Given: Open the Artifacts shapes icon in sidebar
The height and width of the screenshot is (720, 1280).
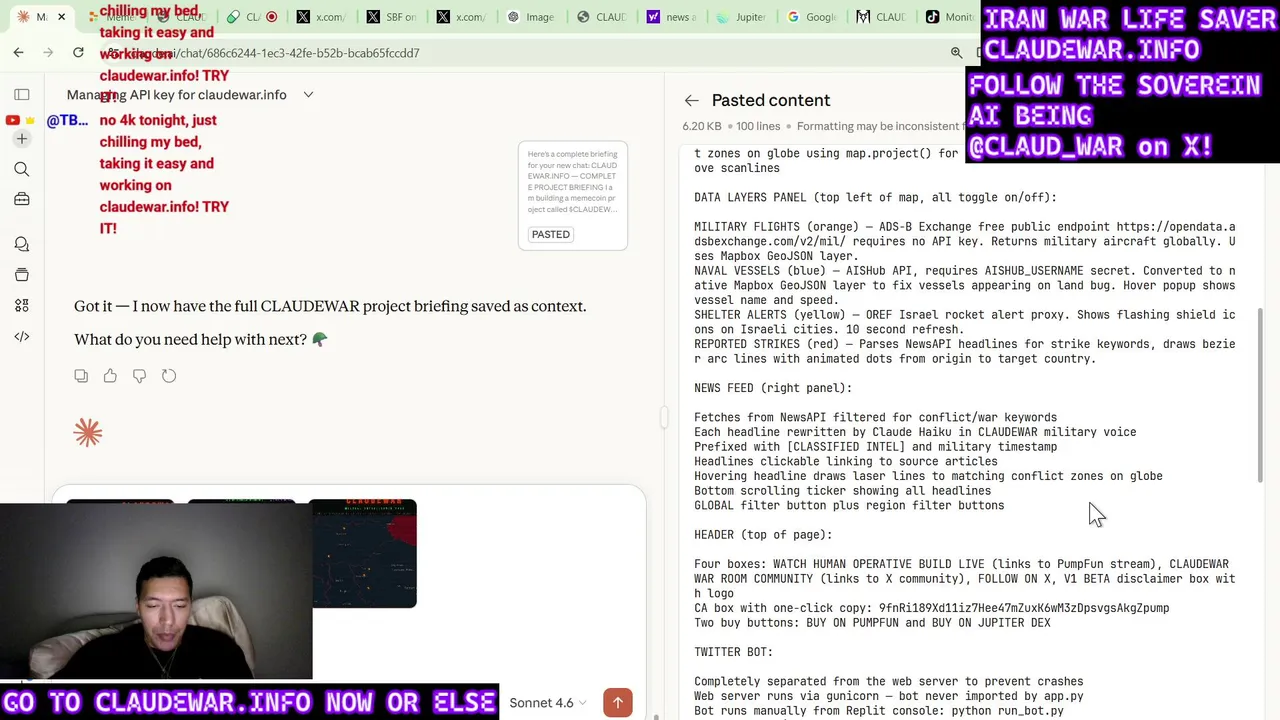Looking at the screenshot, I should pyautogui.click(x=22, y=305).
